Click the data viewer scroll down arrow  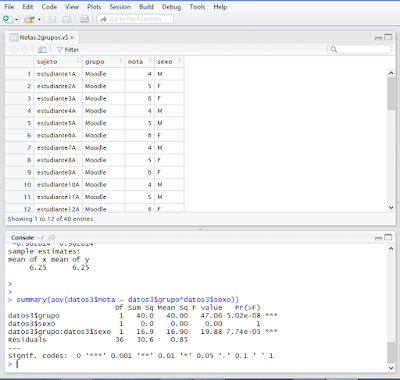[x=391, y=207]
